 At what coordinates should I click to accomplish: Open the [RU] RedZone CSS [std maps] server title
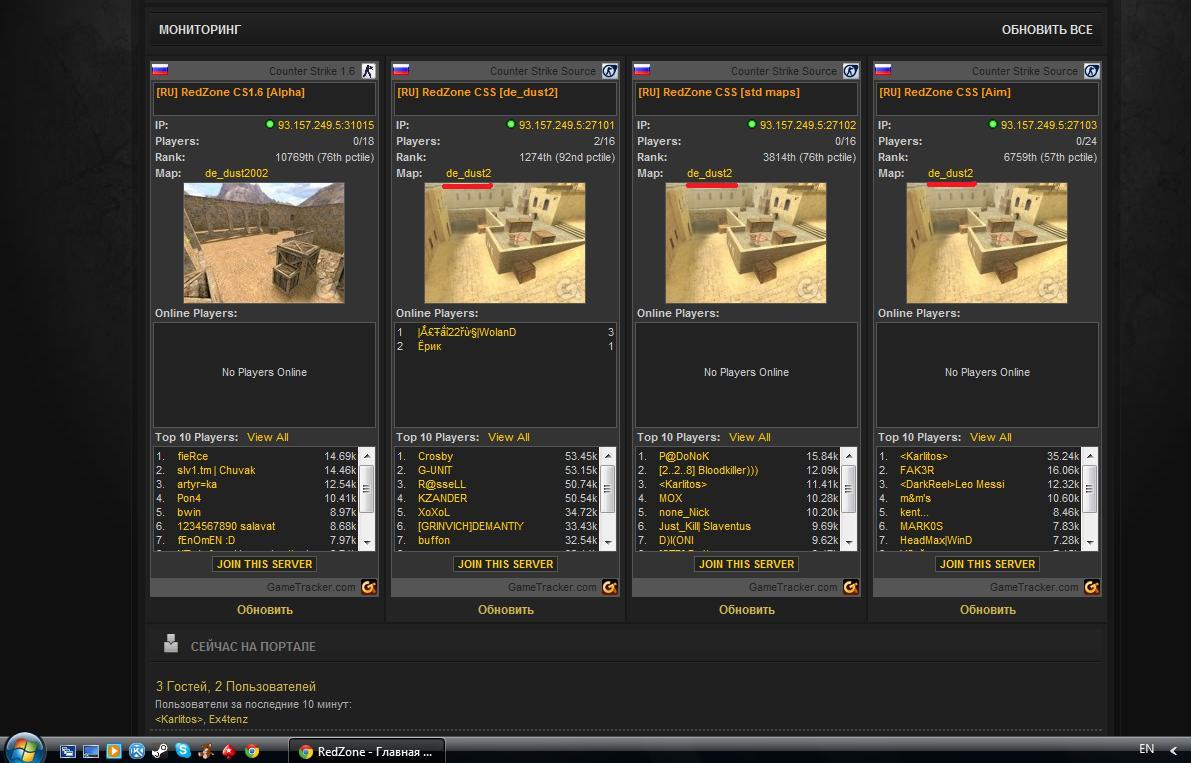point(719,92)
